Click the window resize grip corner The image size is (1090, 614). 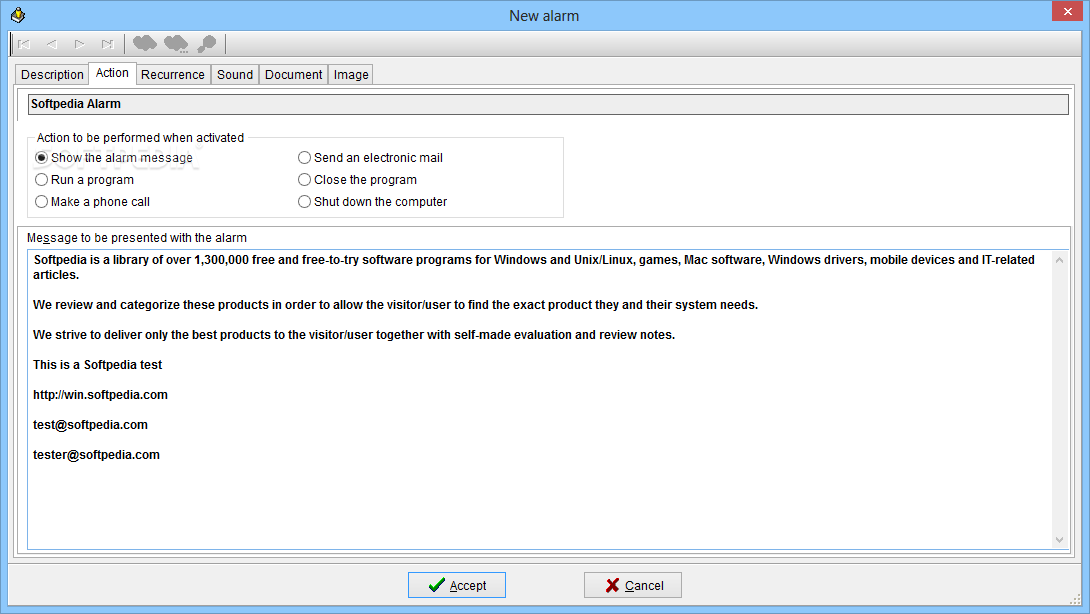pyautogui.click(x=1075, y=599)
